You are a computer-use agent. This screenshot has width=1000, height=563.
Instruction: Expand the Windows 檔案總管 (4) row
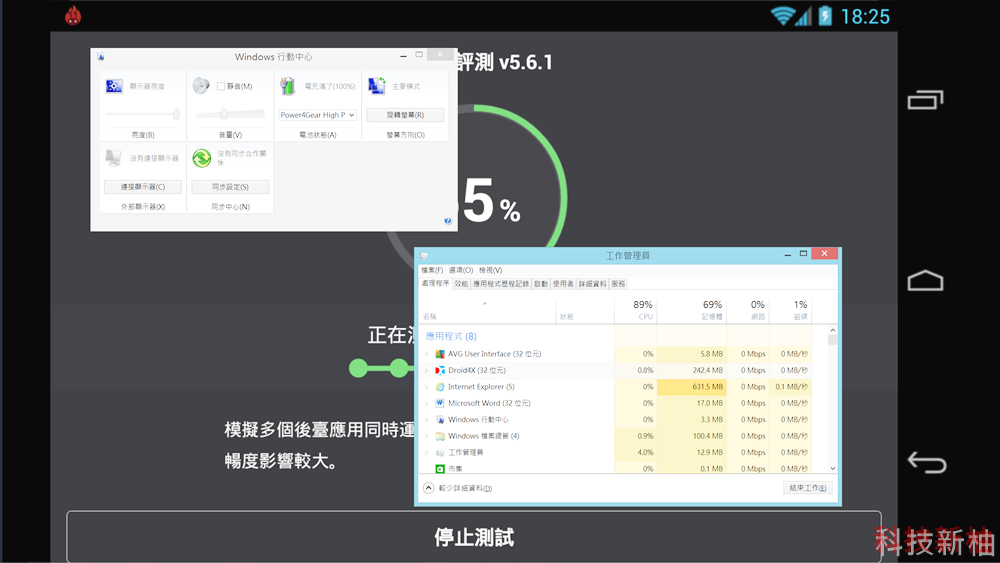(427, 436)
